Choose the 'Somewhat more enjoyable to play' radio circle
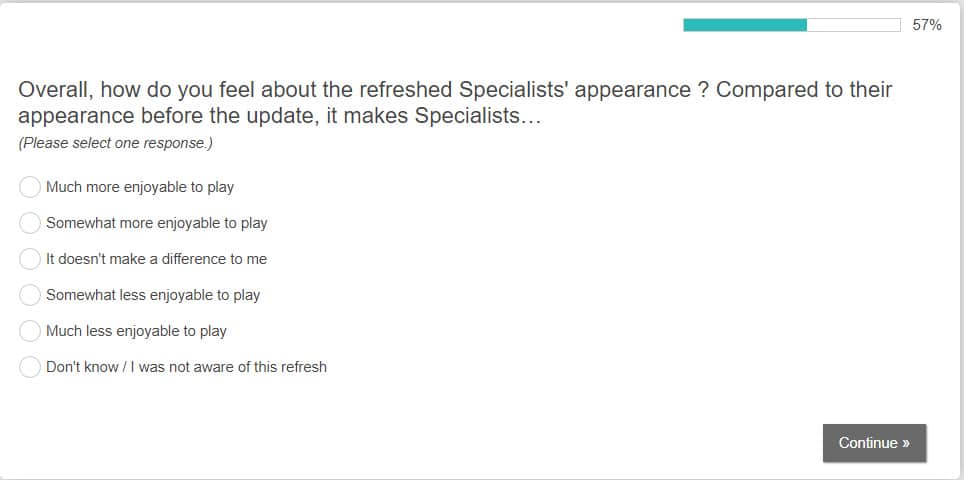Image resolution: width=964 pixels, height=480 pixels. [30, 223]
